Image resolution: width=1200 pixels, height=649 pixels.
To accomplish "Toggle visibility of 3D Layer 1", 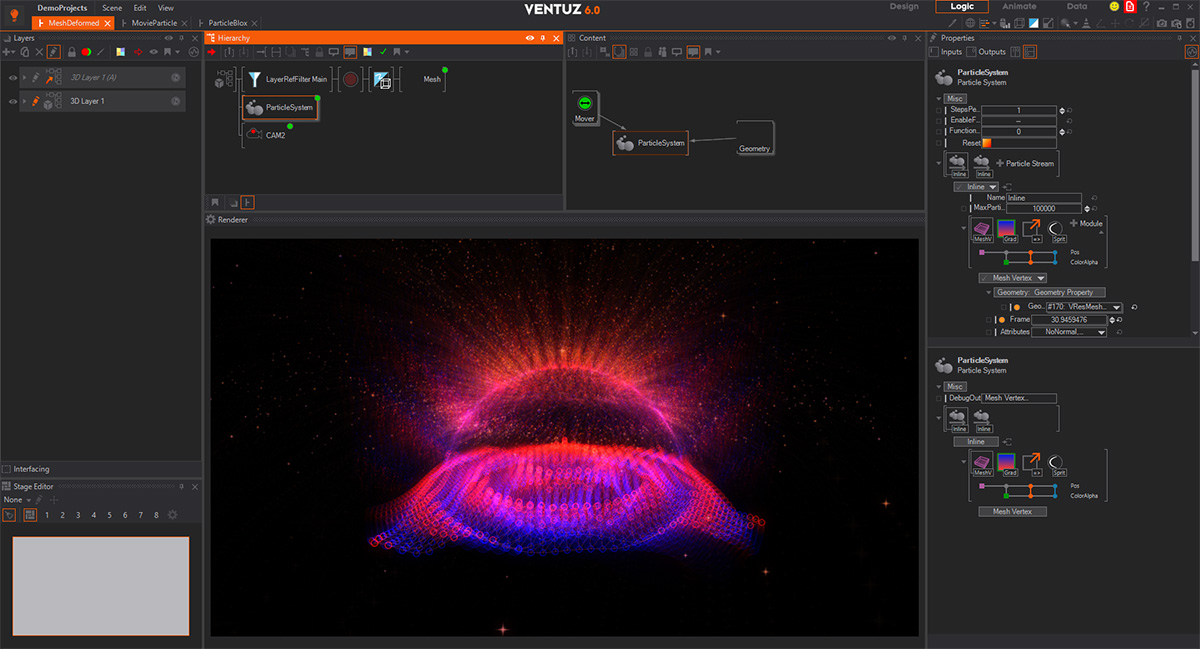I will (x=13, y=101).
